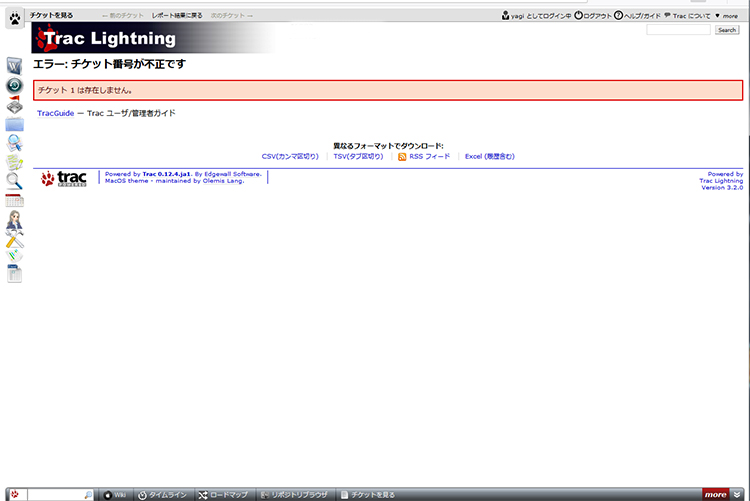Open the calendar icon in the left sidebar

(14, 200)
